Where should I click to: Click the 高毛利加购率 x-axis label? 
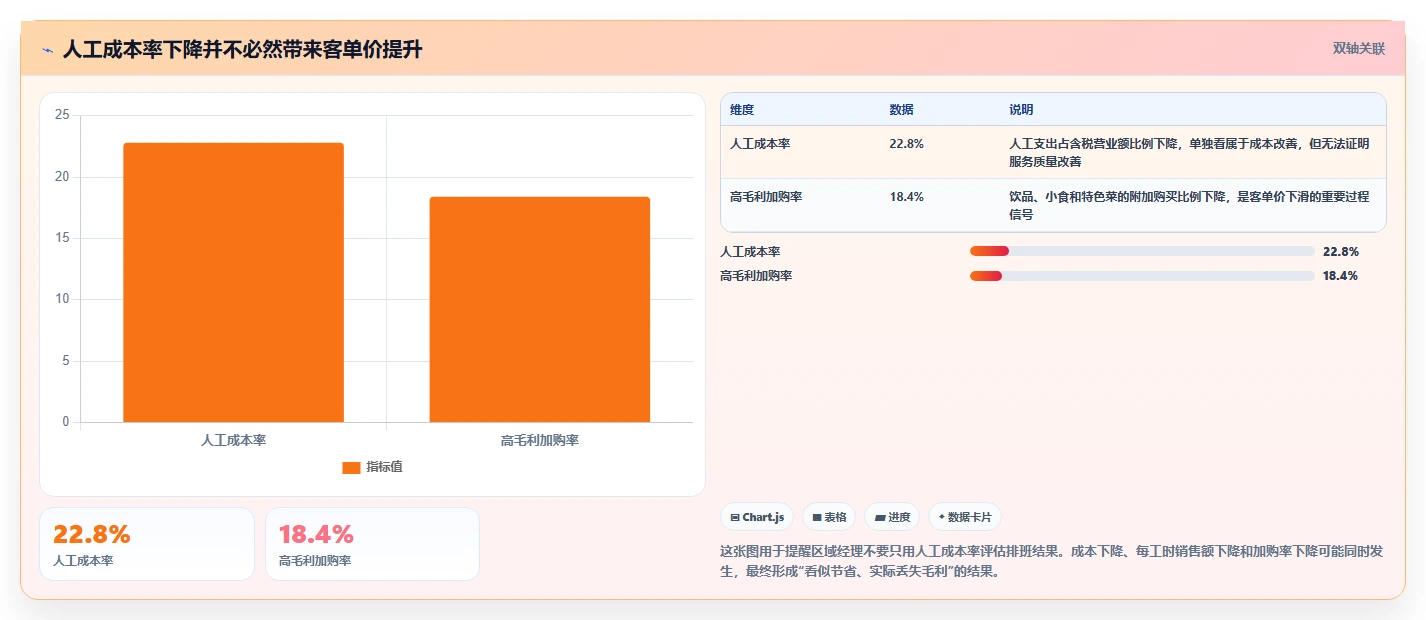[540, 440]
